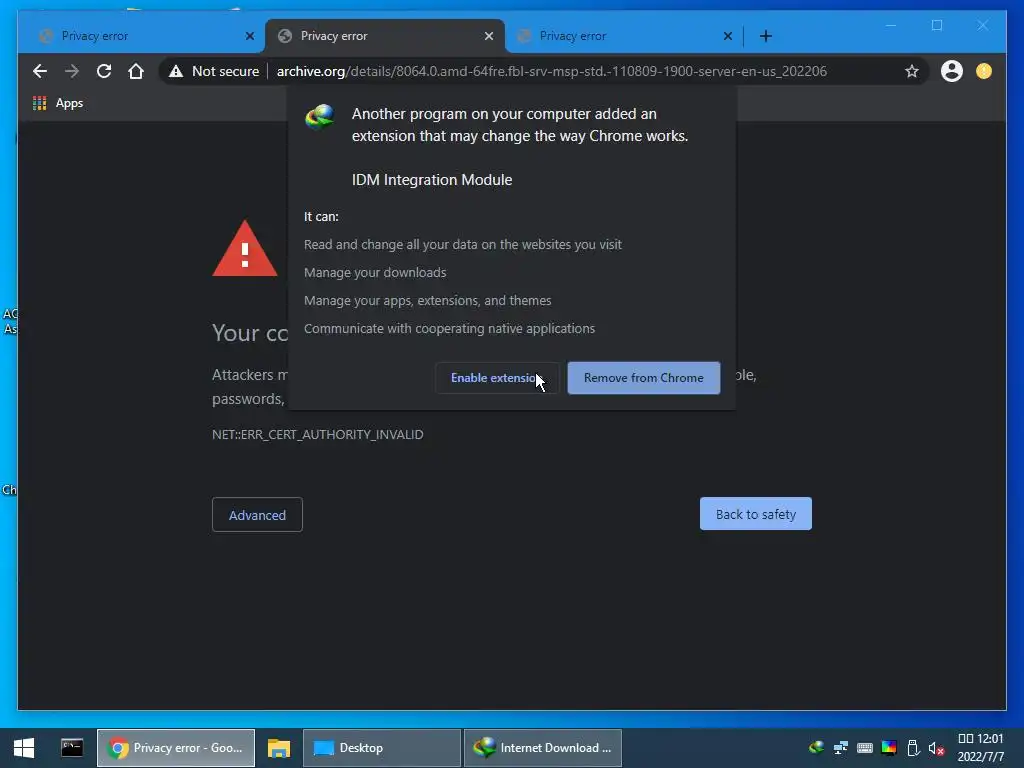Open the touch keyboard tray icon
Image resolution: width=1024 pixels, height=768 pixels.
865,748
